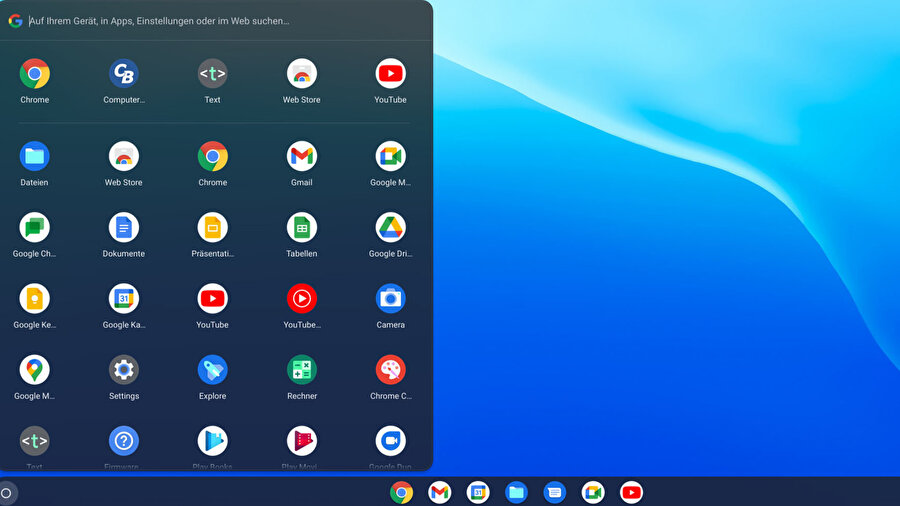Open the Play Movies app

pos(301,441)
